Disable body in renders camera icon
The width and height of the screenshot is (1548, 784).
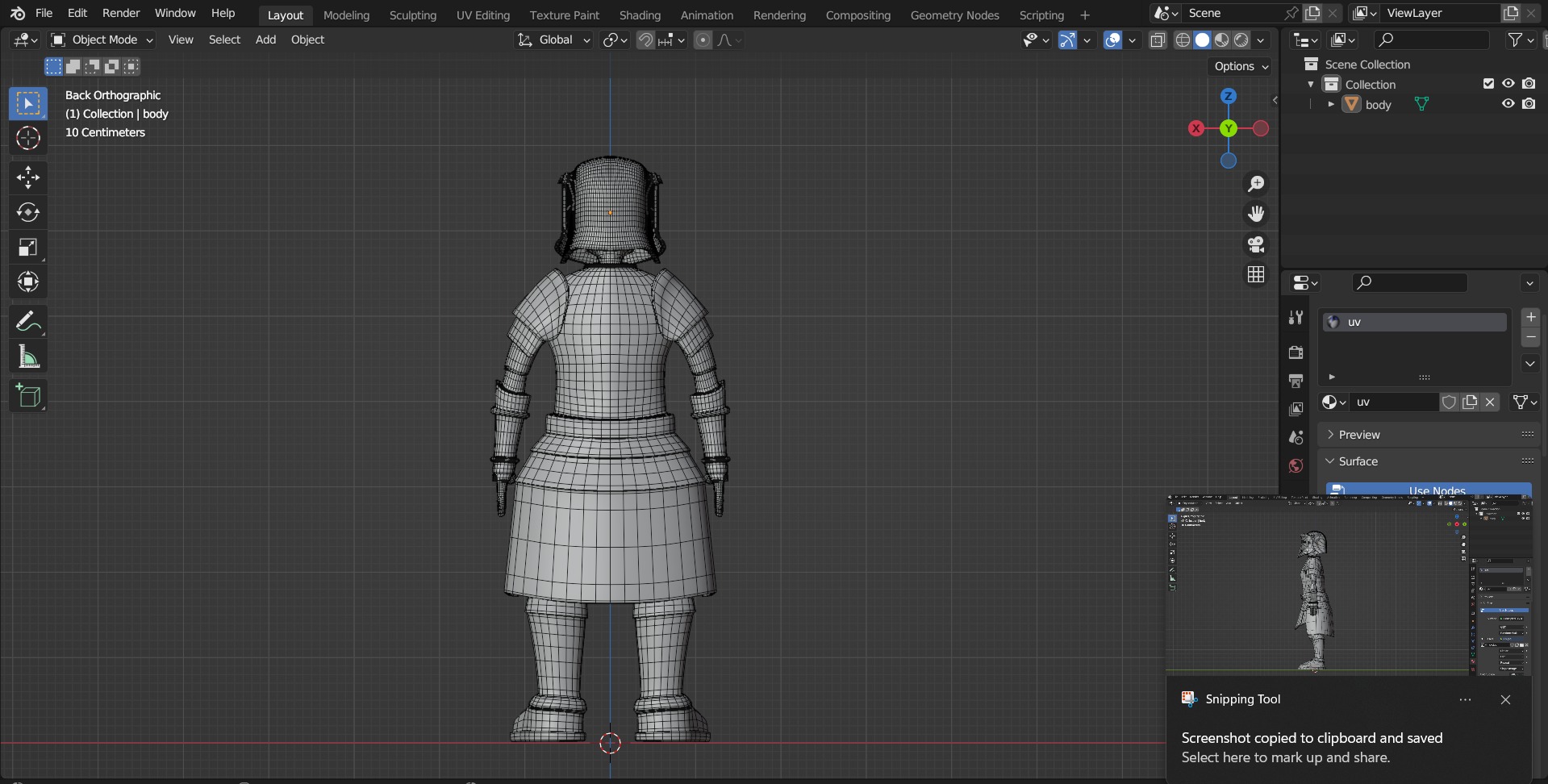click(1529, 103)
